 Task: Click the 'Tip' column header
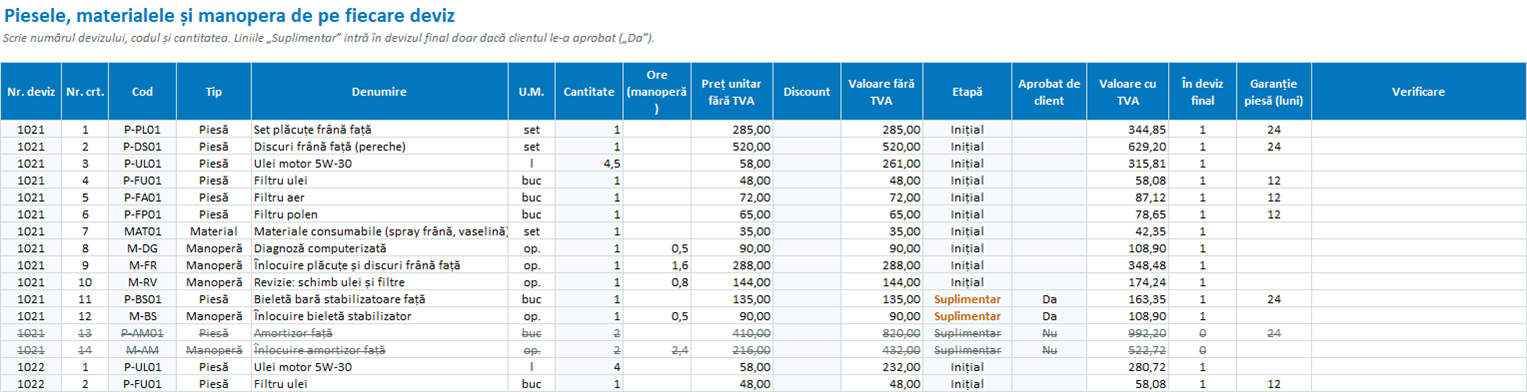214,91
